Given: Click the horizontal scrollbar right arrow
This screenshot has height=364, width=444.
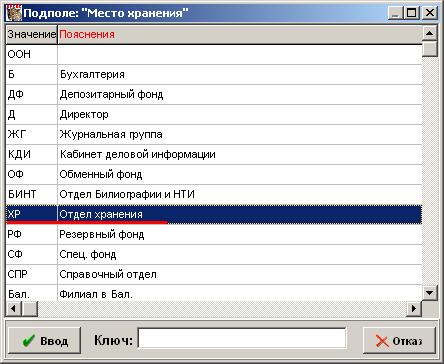Looking at the screenshot, I should (x=414, y=308).
